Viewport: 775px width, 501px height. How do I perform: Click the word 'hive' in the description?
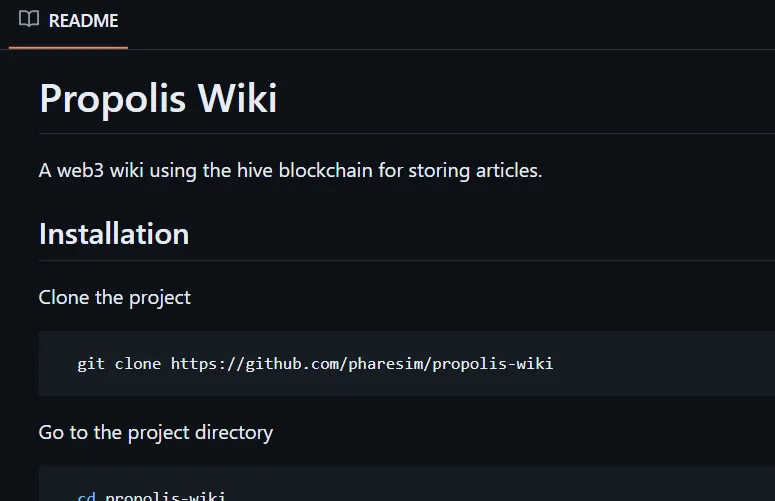pos(255,170)
